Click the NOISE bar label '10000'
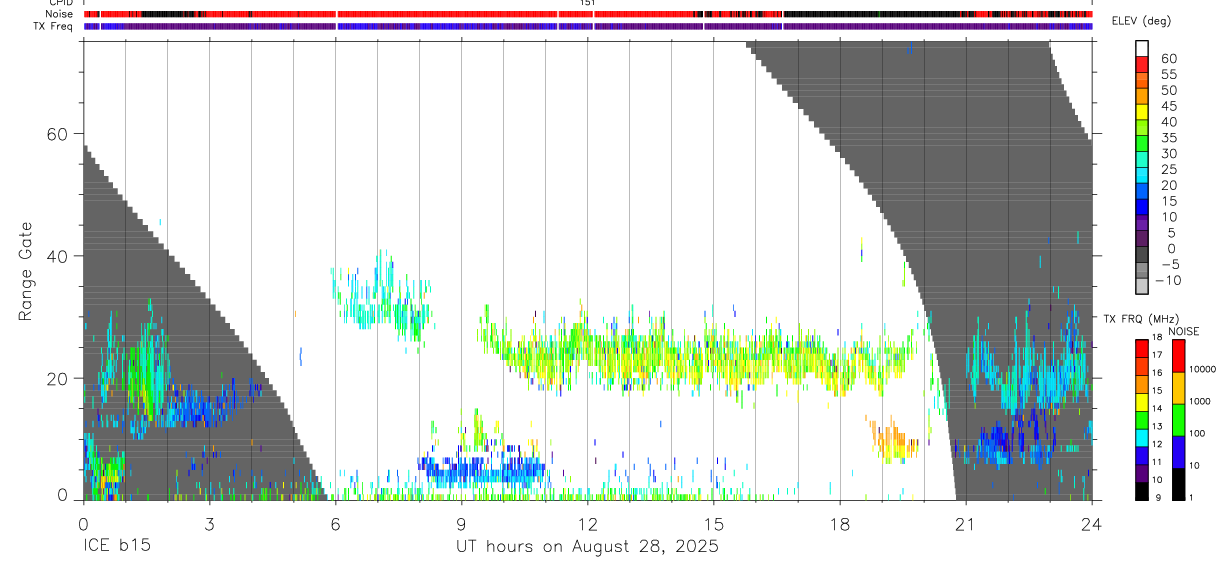Image resolution: width=1228 pixels, height=567 pixels. (x=1202, y=370)
